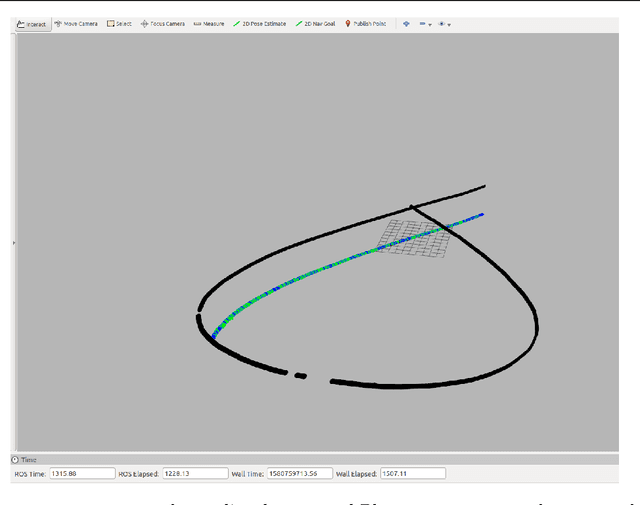Expand the collapsed left side panel handle
The height and width of the screenshot is (505, 640).
[x=13, y=243]
